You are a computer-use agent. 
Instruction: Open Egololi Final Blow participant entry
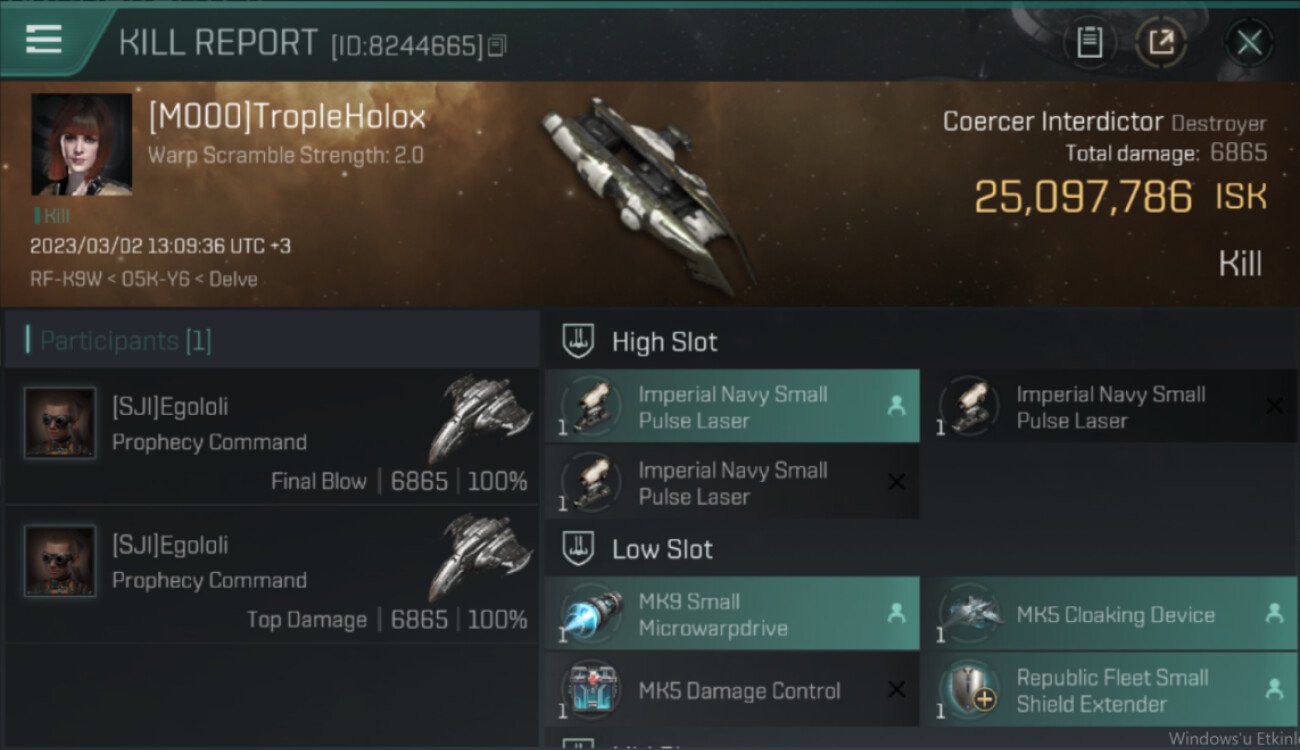[x=272, y=436]
